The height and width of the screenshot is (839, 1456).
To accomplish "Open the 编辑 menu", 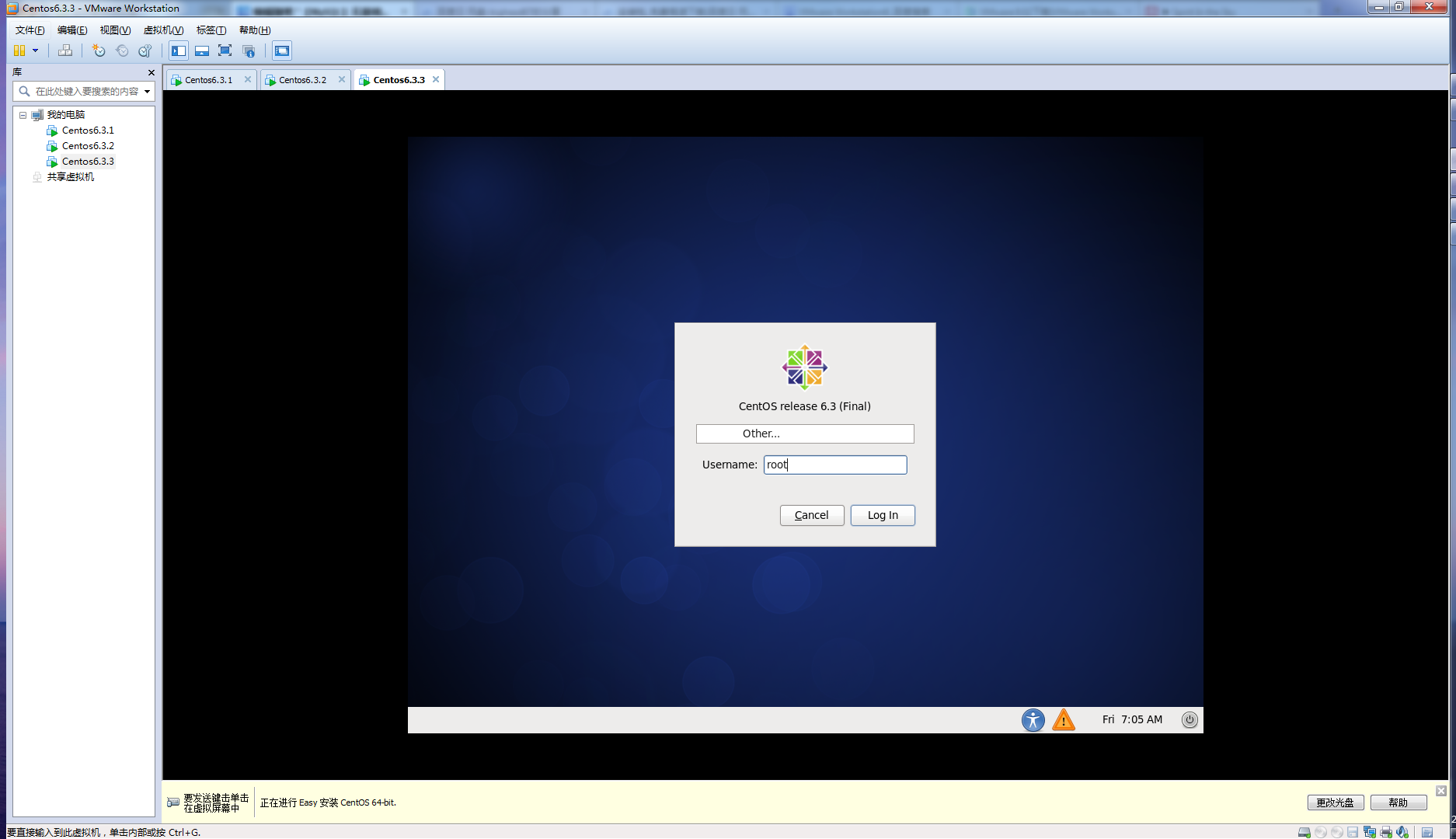I will 72,30.
